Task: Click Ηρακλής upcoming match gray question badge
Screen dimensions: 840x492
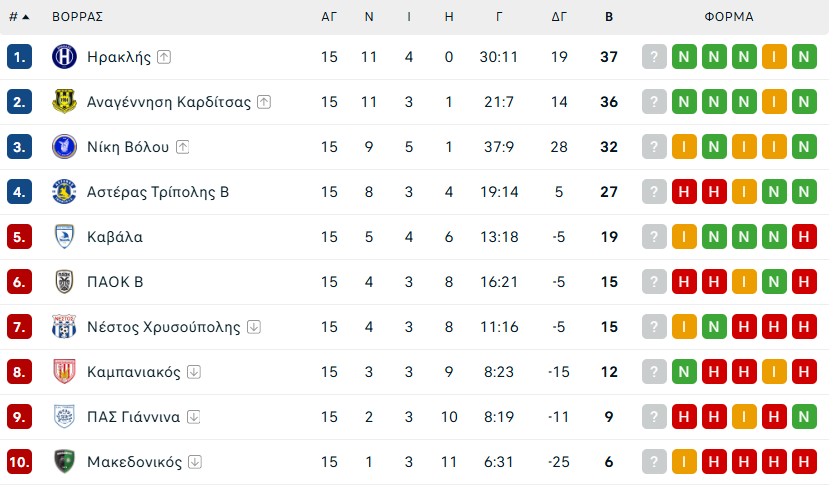Action: click(654, 57)
